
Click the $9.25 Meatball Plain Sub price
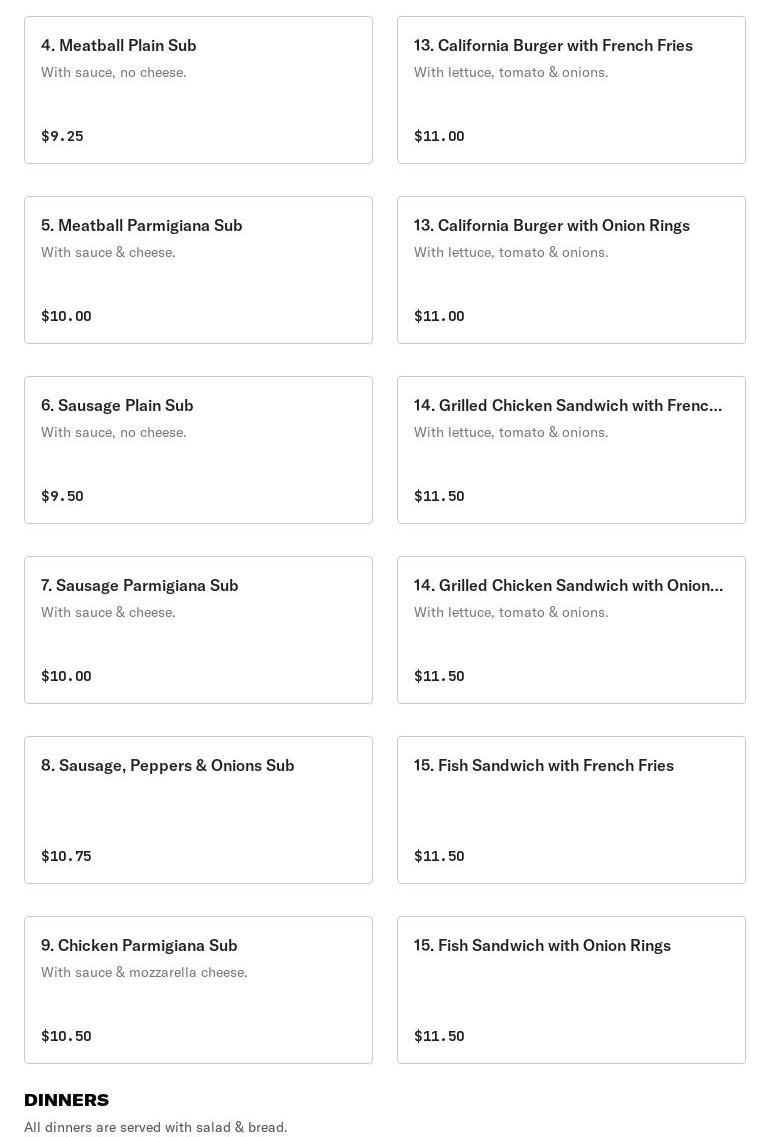click(62, 136)
